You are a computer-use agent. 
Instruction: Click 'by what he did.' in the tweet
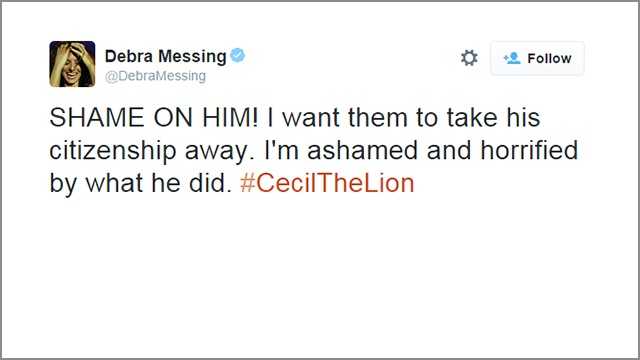click(141, 183)
